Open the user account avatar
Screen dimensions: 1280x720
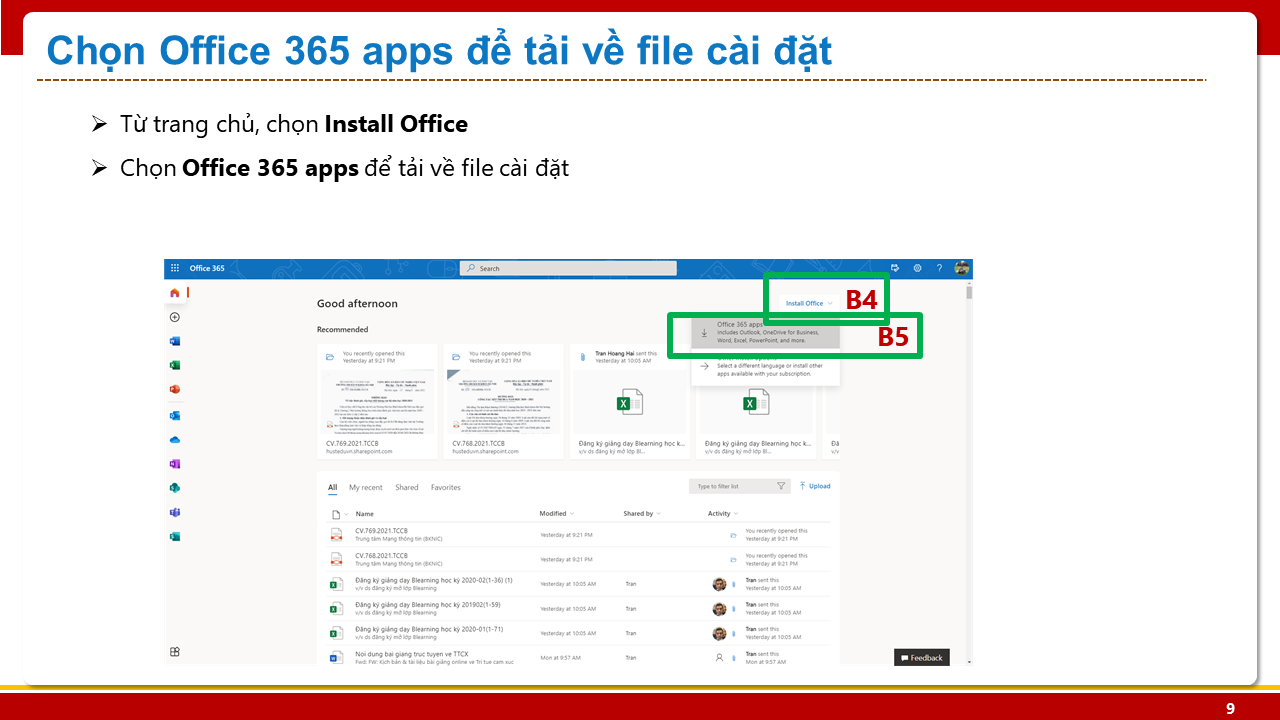click(960, 268)
